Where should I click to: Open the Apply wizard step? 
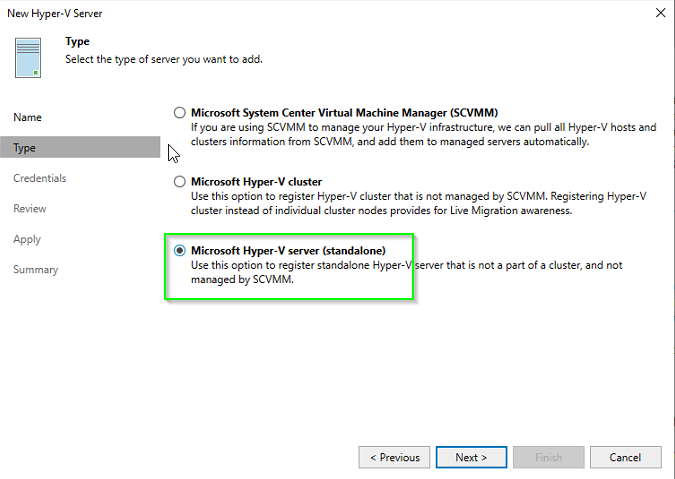(27, 239)
